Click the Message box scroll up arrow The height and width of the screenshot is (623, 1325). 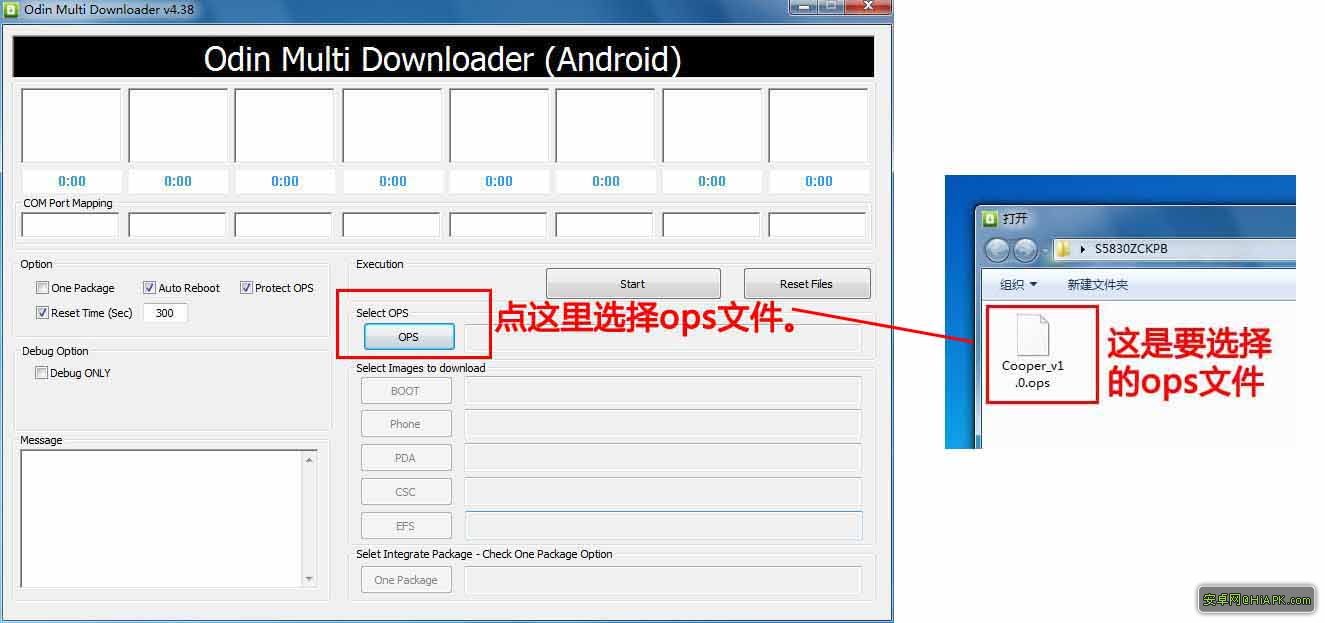pos(309,459)
